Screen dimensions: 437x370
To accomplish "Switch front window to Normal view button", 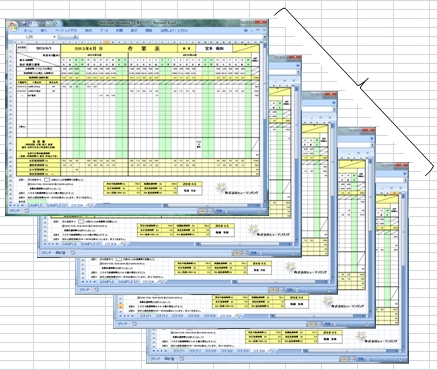I will point(201,211).
